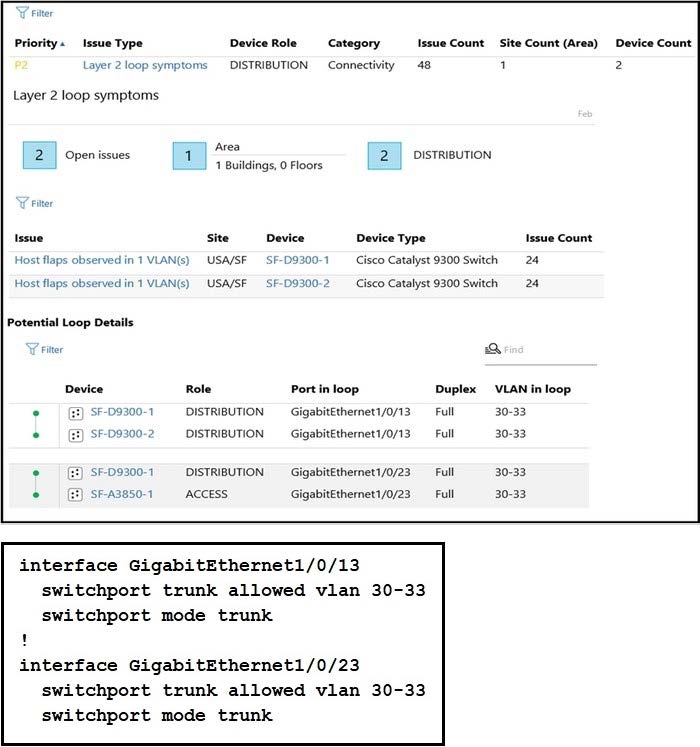Open SF-D9300-1 device link in issue table
This screenshot has width=700, height=747.
(297, 260)
